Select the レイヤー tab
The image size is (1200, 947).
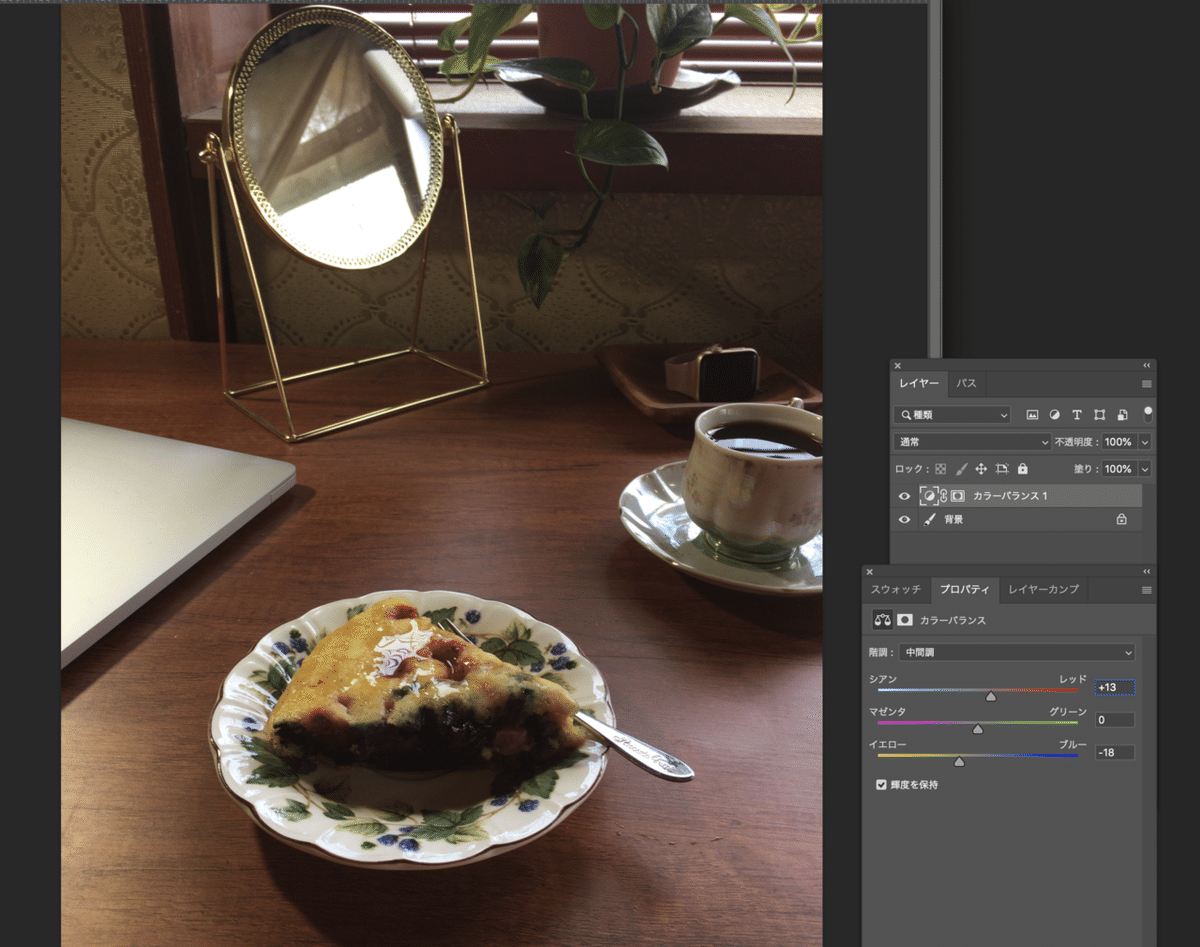coord(919,383)
